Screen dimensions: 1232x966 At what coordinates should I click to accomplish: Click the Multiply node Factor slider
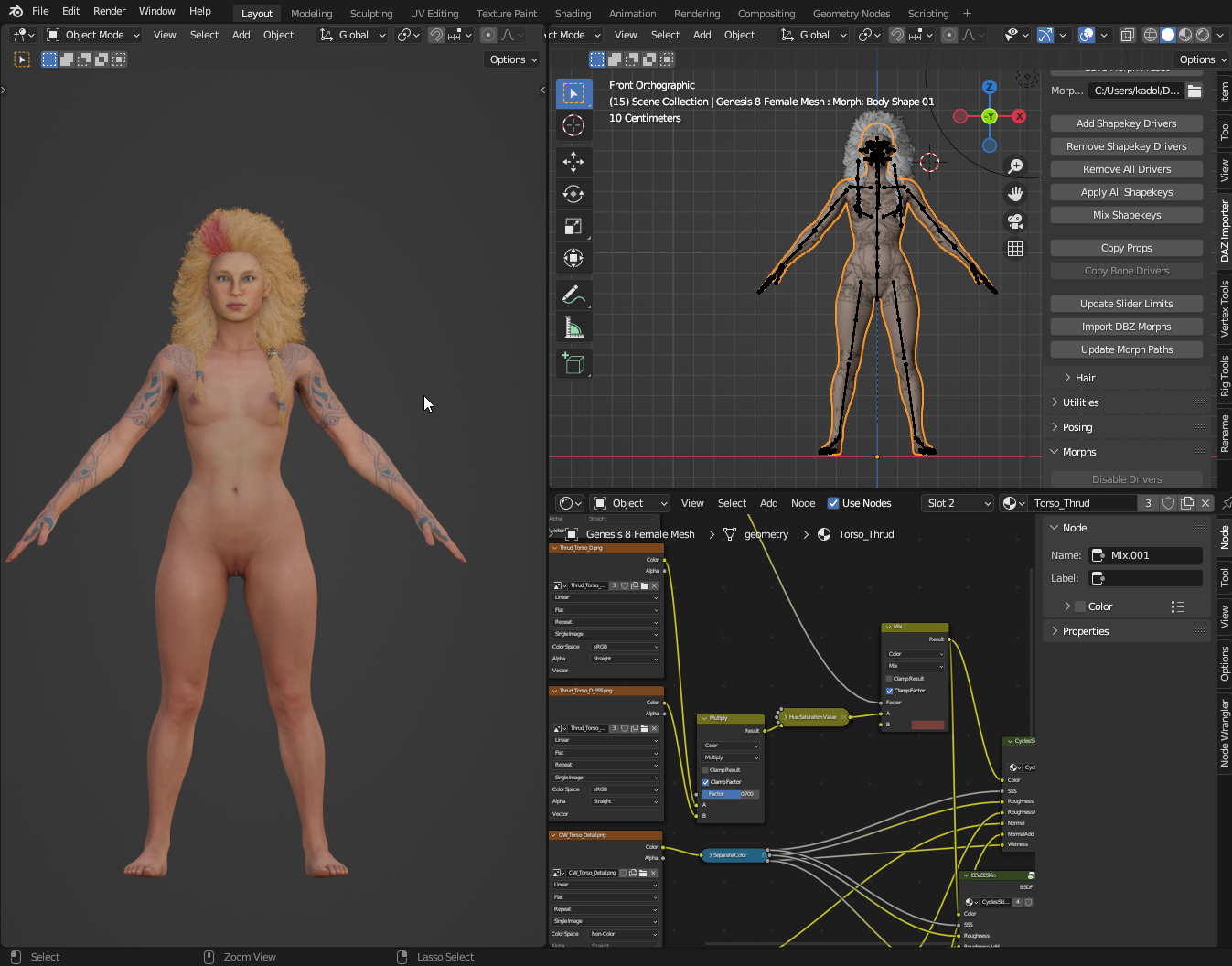pos(730,794)
